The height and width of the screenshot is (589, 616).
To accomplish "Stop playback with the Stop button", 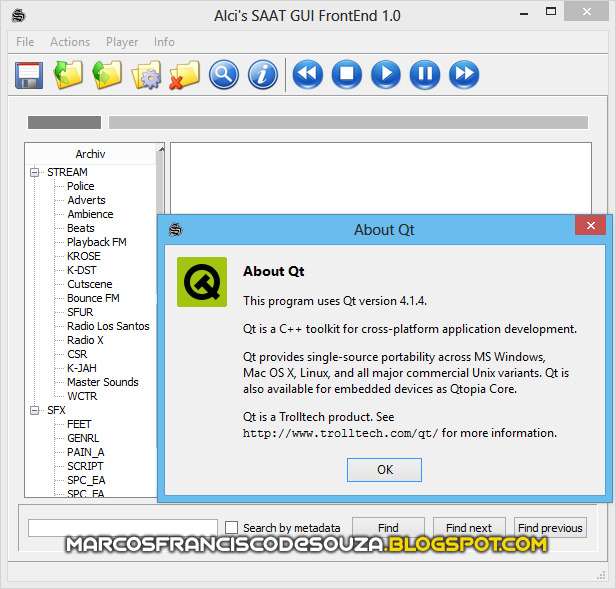I will tap(347, 75).
